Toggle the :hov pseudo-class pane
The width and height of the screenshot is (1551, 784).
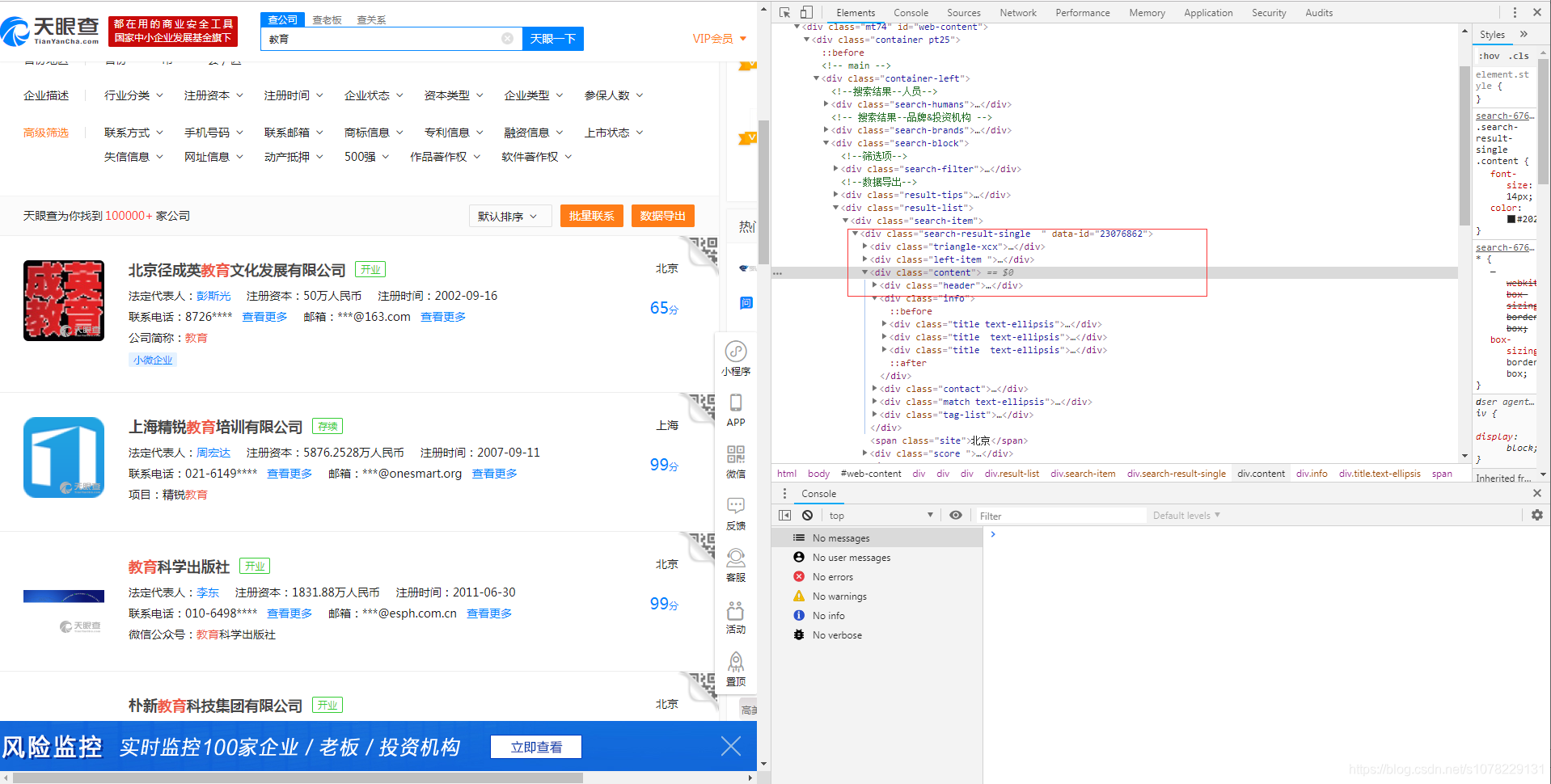click(1489, 56)
